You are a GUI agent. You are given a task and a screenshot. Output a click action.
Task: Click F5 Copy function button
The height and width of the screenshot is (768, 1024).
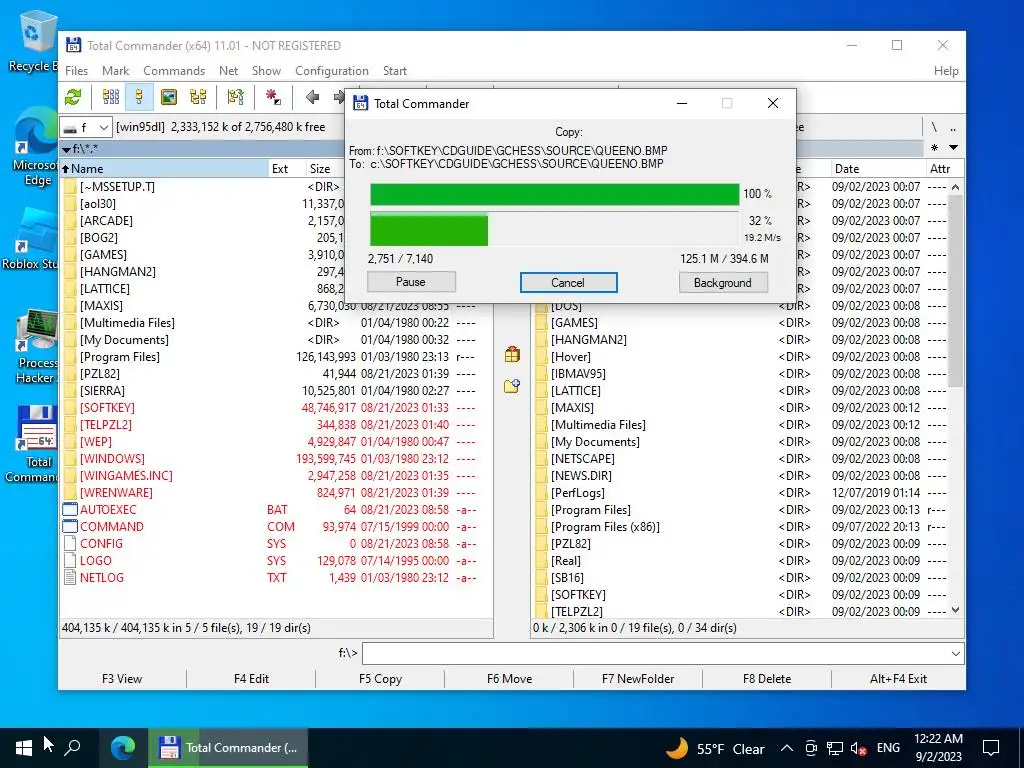[x=380, y=679]
